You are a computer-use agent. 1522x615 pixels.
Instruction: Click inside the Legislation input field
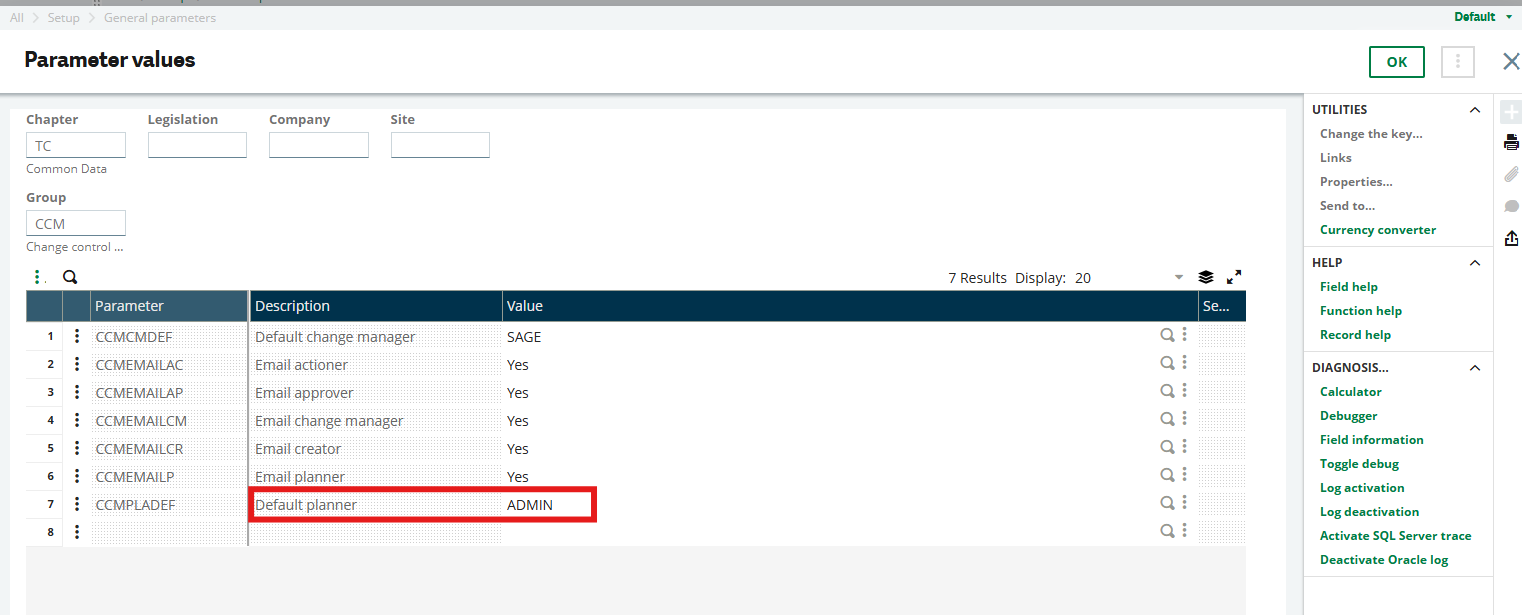coord(197,144)
